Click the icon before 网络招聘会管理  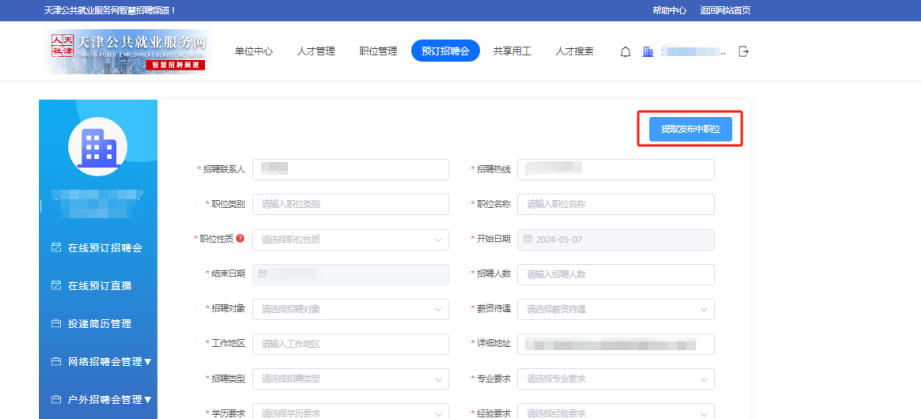click(56, 361)
